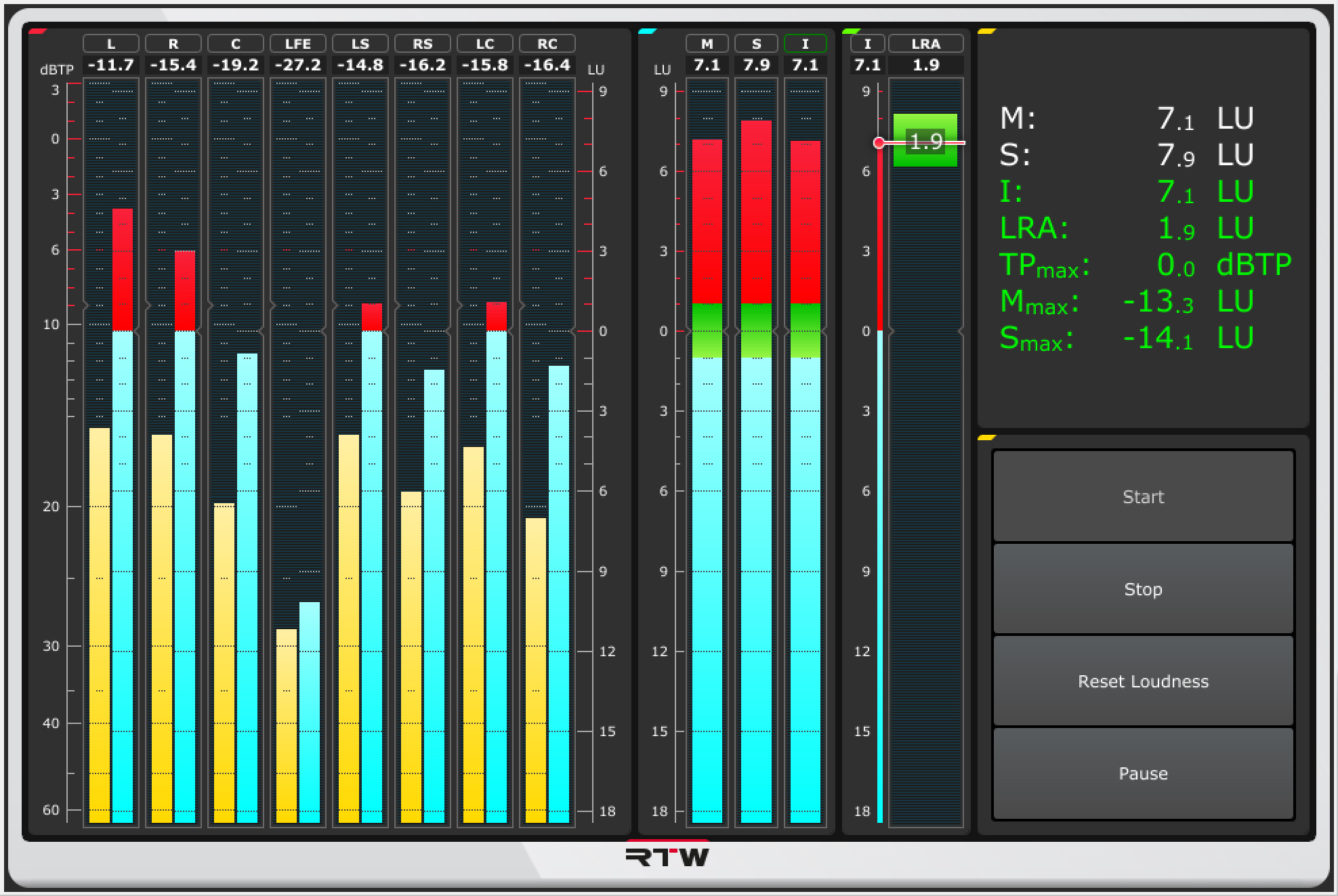The image size is (1338, 896).
Task: Click the Pause button
Action: point(1143,773)
